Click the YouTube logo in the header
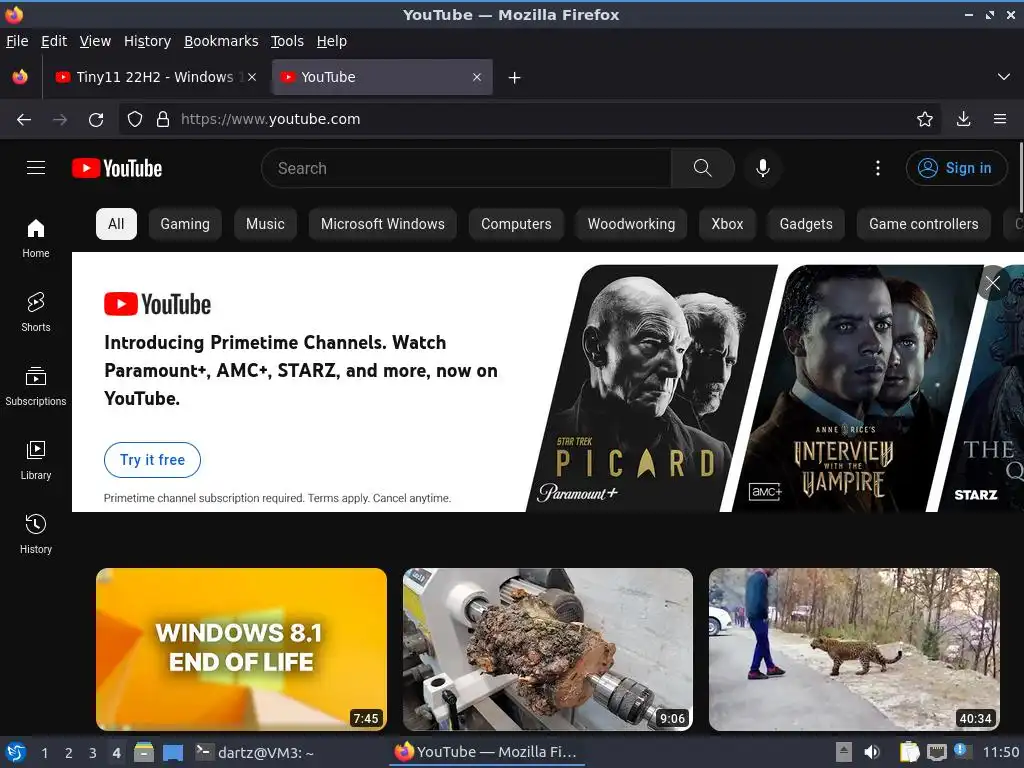The height and width of the screenshot is (768, 1024). 117,168
